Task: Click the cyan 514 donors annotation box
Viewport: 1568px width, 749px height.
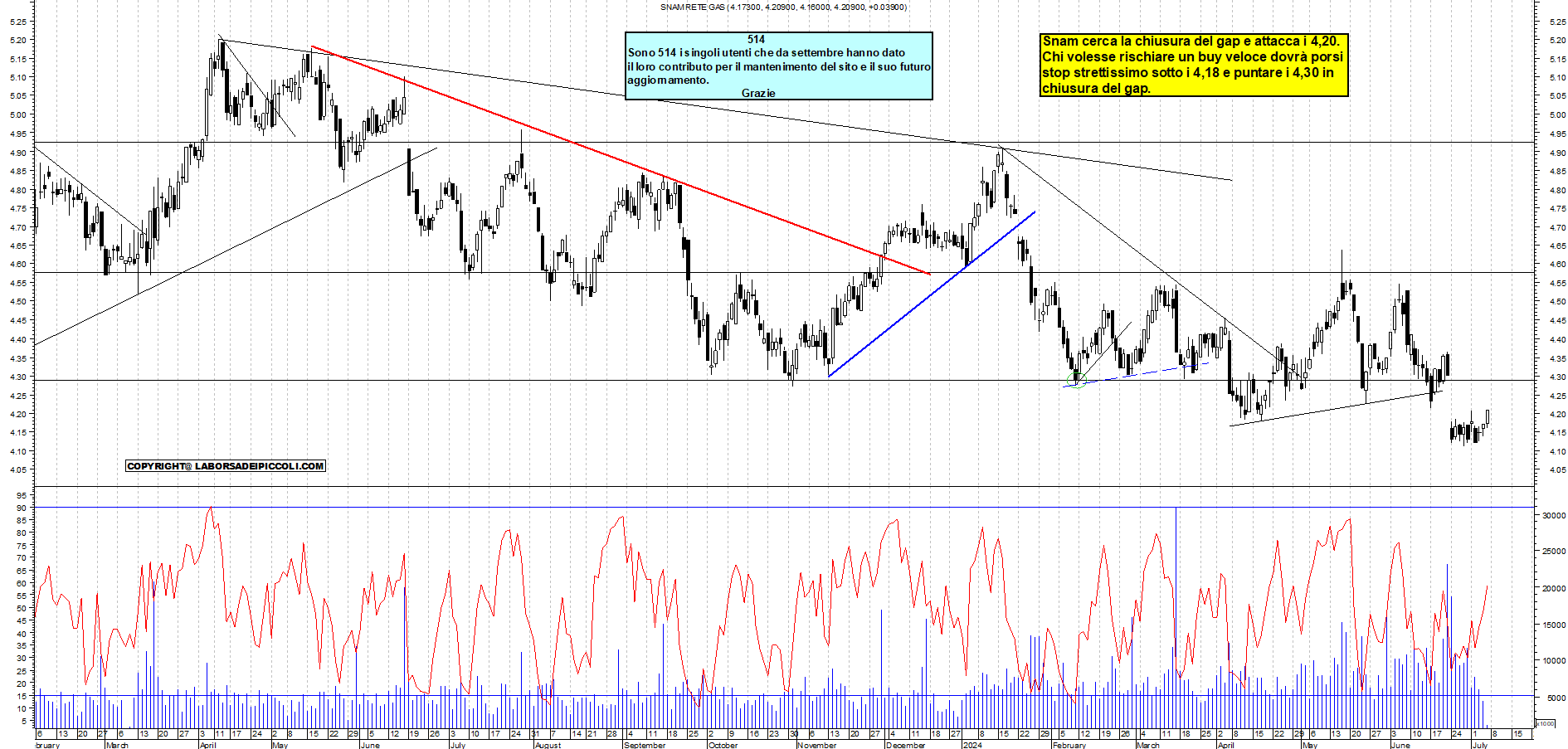Action: coord(778,66)
